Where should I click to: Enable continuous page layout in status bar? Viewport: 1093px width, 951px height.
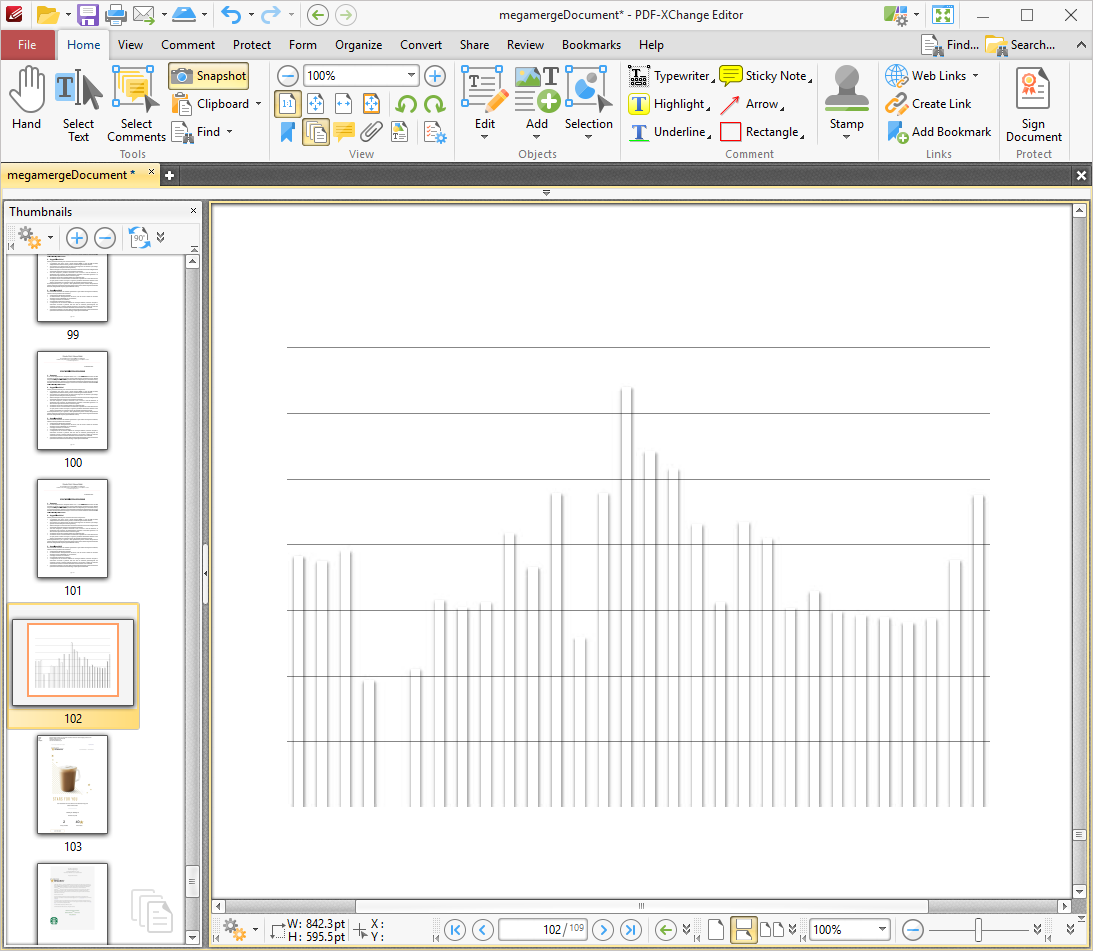point(744,929)
